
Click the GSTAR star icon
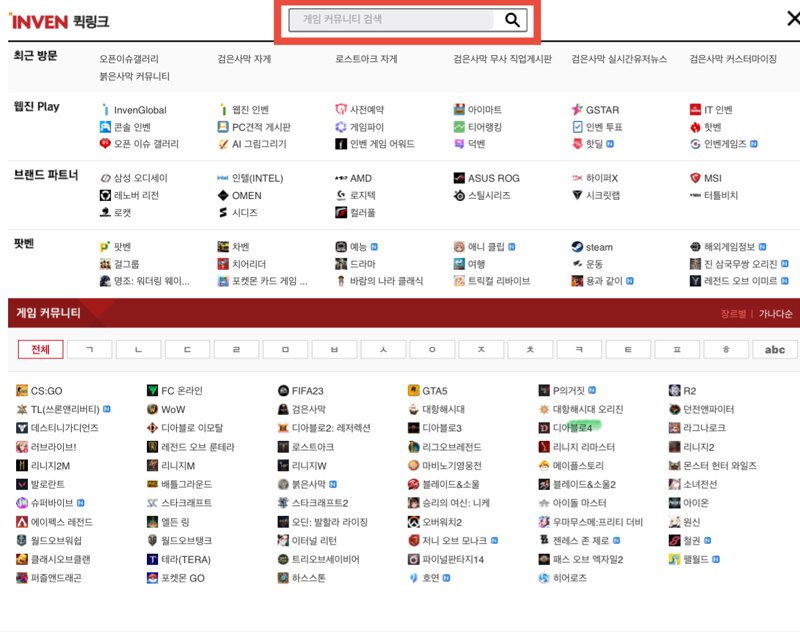pos(577,110)
